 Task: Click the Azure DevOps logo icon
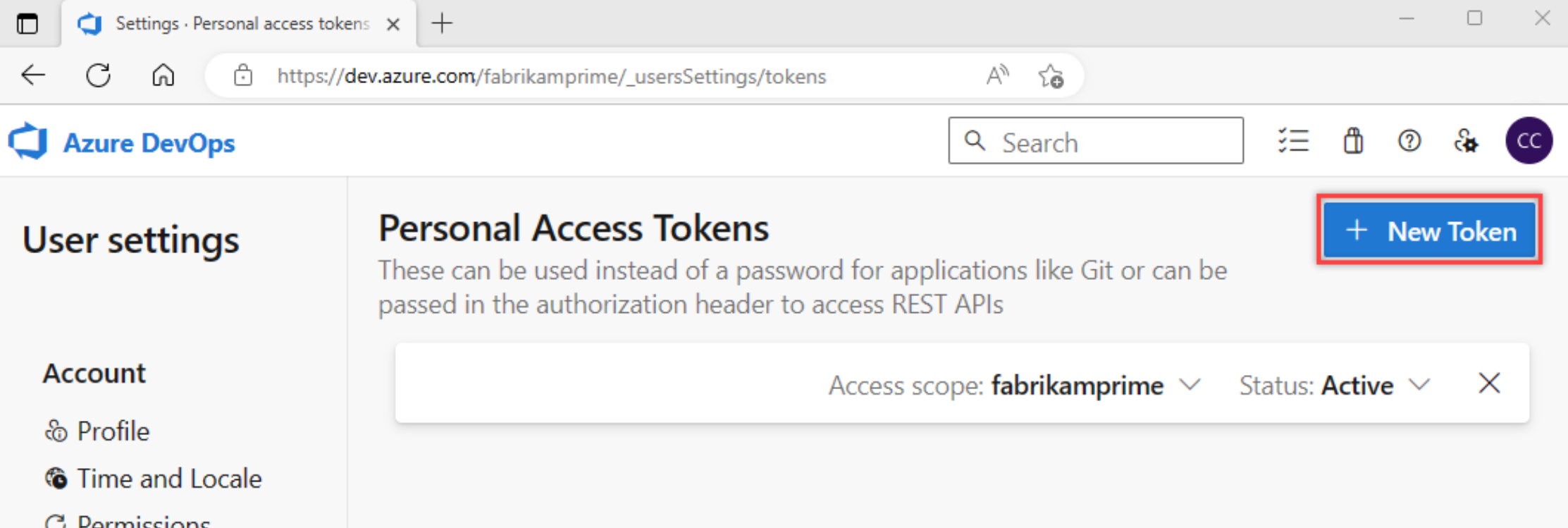tap(28, 141)
